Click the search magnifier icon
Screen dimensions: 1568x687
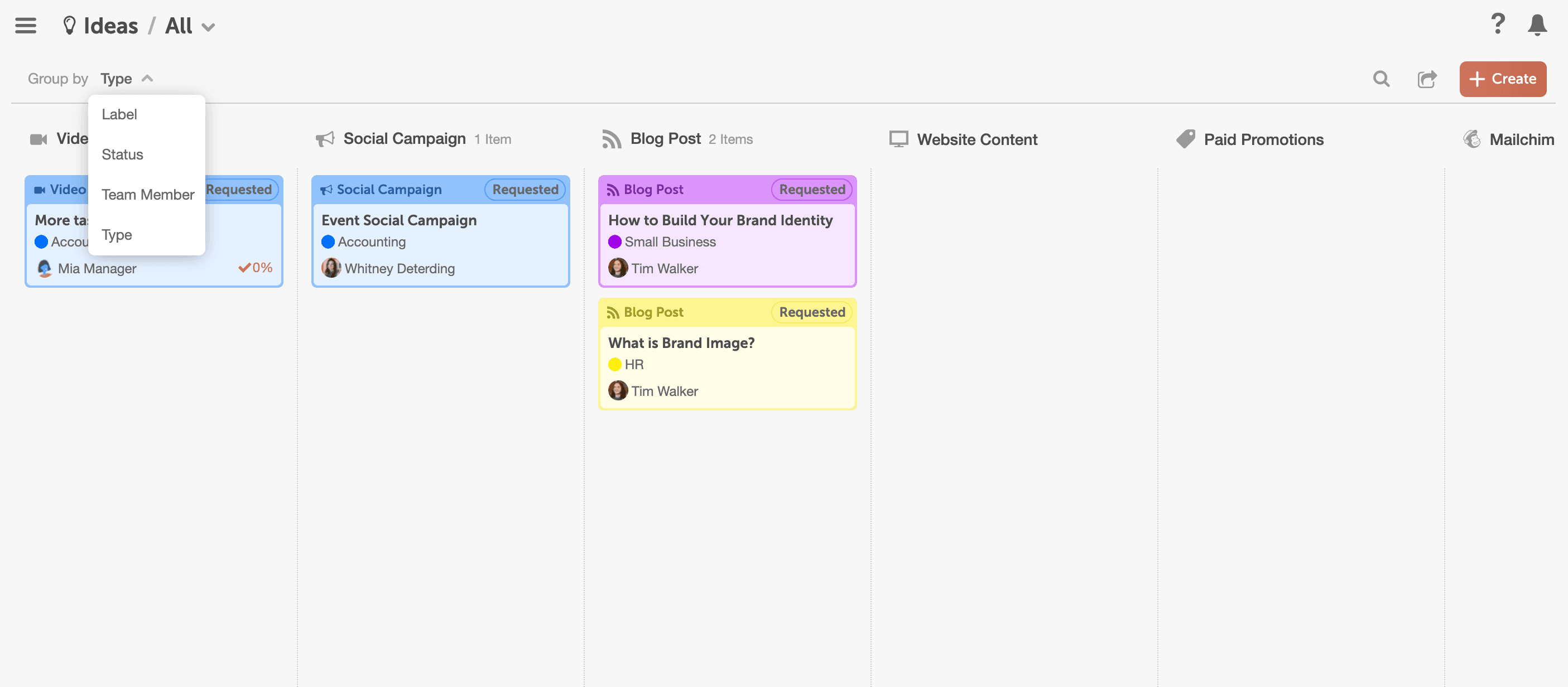coord(1381,79)
